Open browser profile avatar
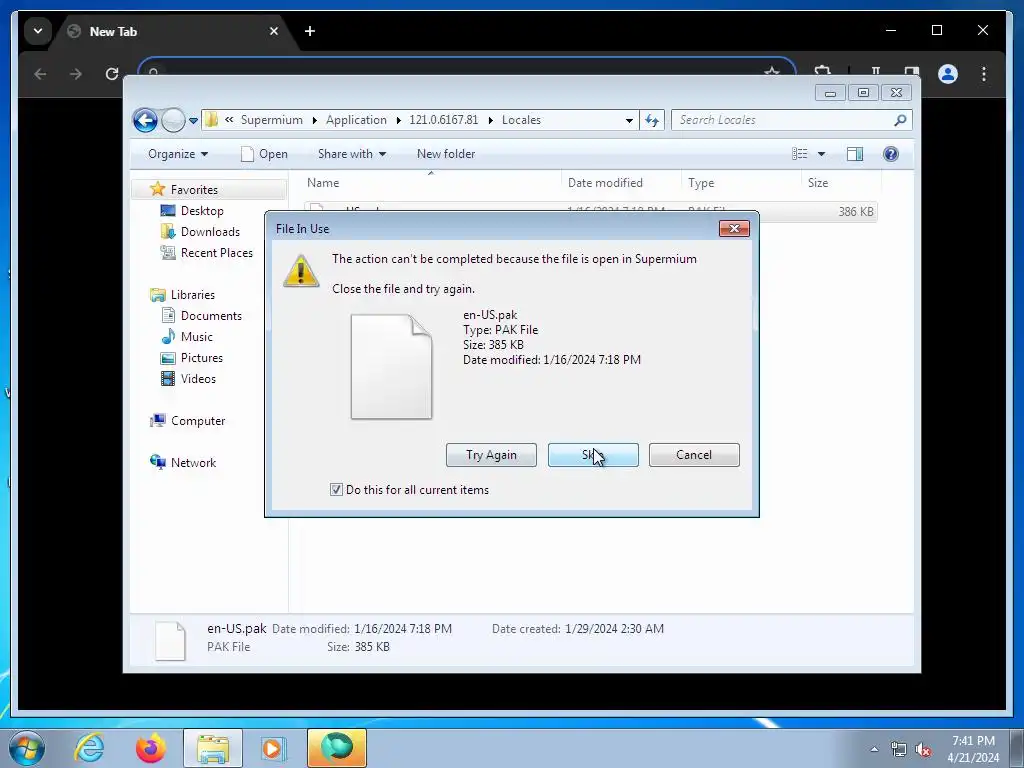This screenshot has height=768, width=1024. click(x=948, y=74)
